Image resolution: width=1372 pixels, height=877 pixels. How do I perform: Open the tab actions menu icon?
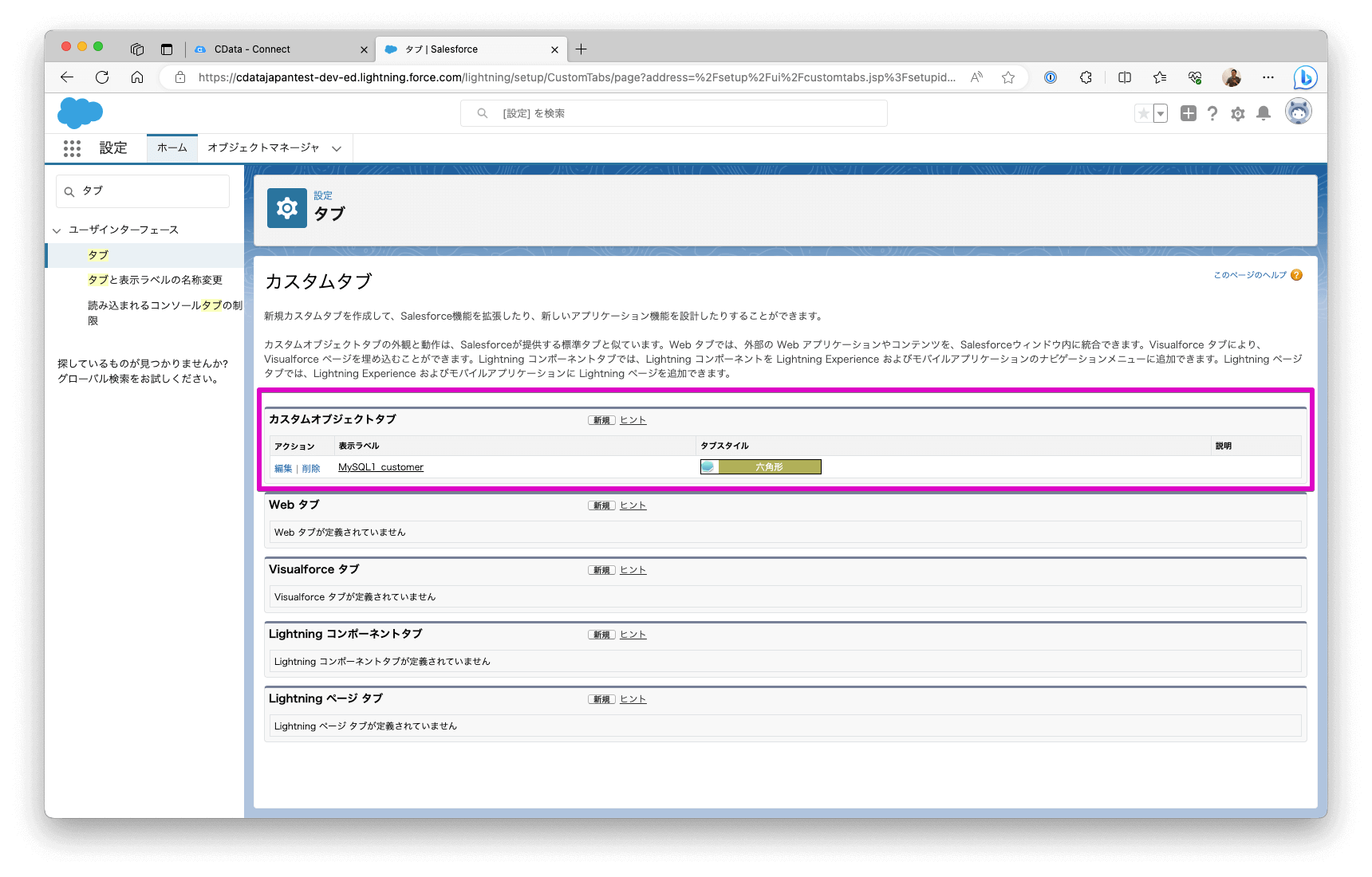coord(167,49)
